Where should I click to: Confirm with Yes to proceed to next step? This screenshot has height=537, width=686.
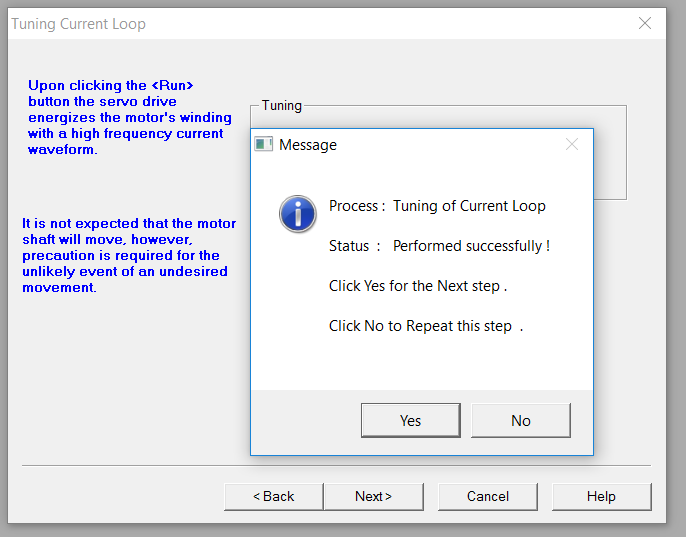(x=411, y=420)
